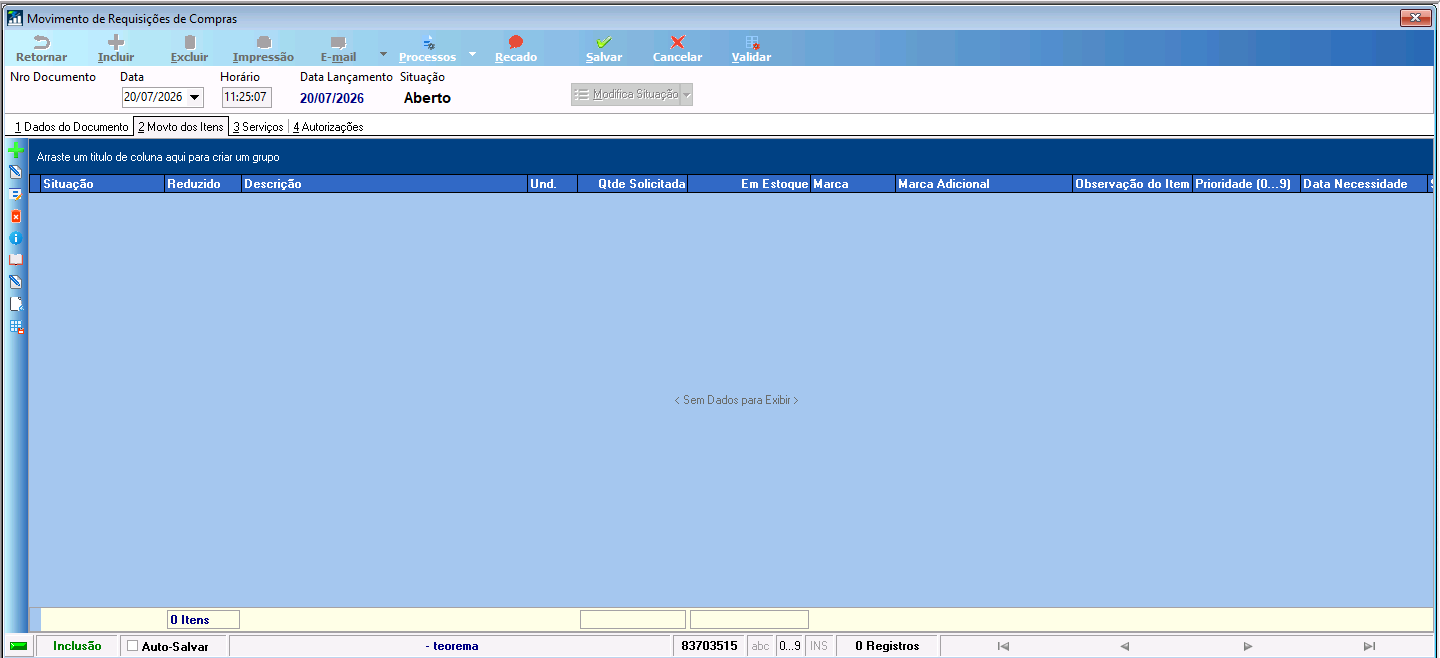
Task: Open the 4 Autorizações tab
Action: [328, 127]
